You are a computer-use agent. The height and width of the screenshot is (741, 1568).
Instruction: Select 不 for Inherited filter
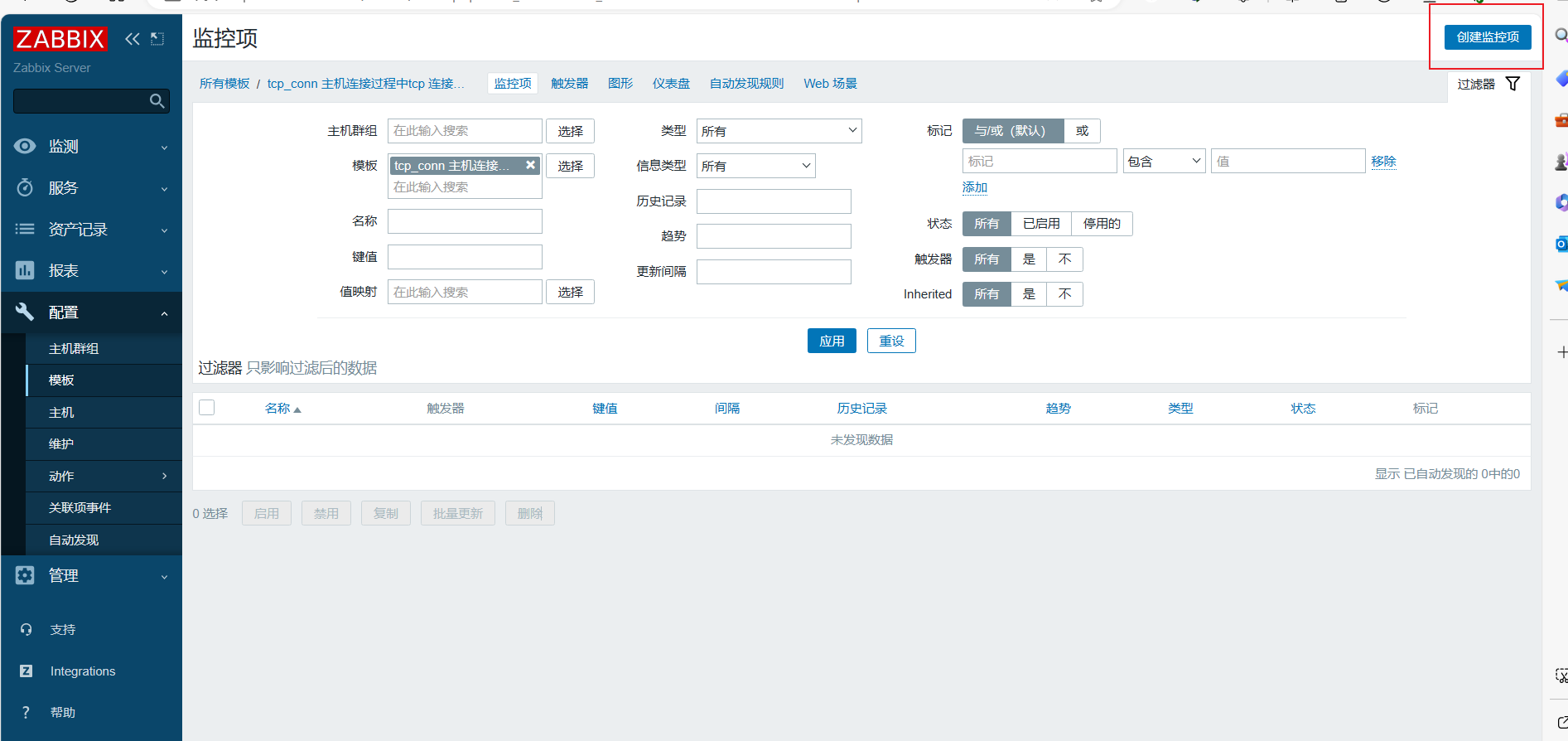1065,294
